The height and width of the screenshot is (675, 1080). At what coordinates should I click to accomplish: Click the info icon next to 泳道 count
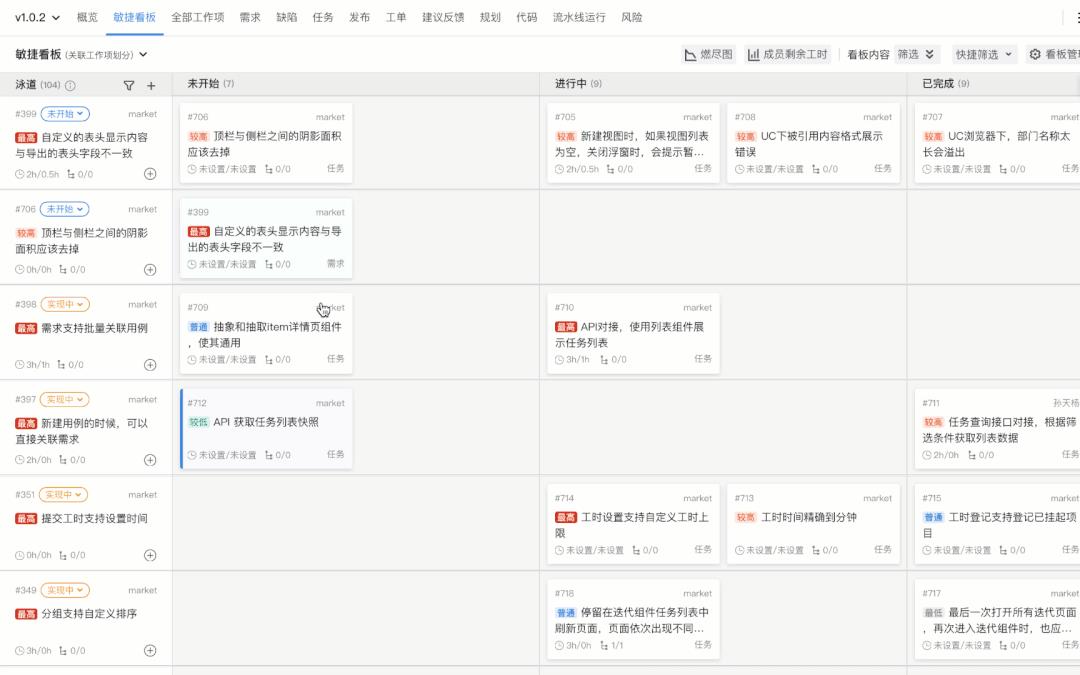pos(70,86)
